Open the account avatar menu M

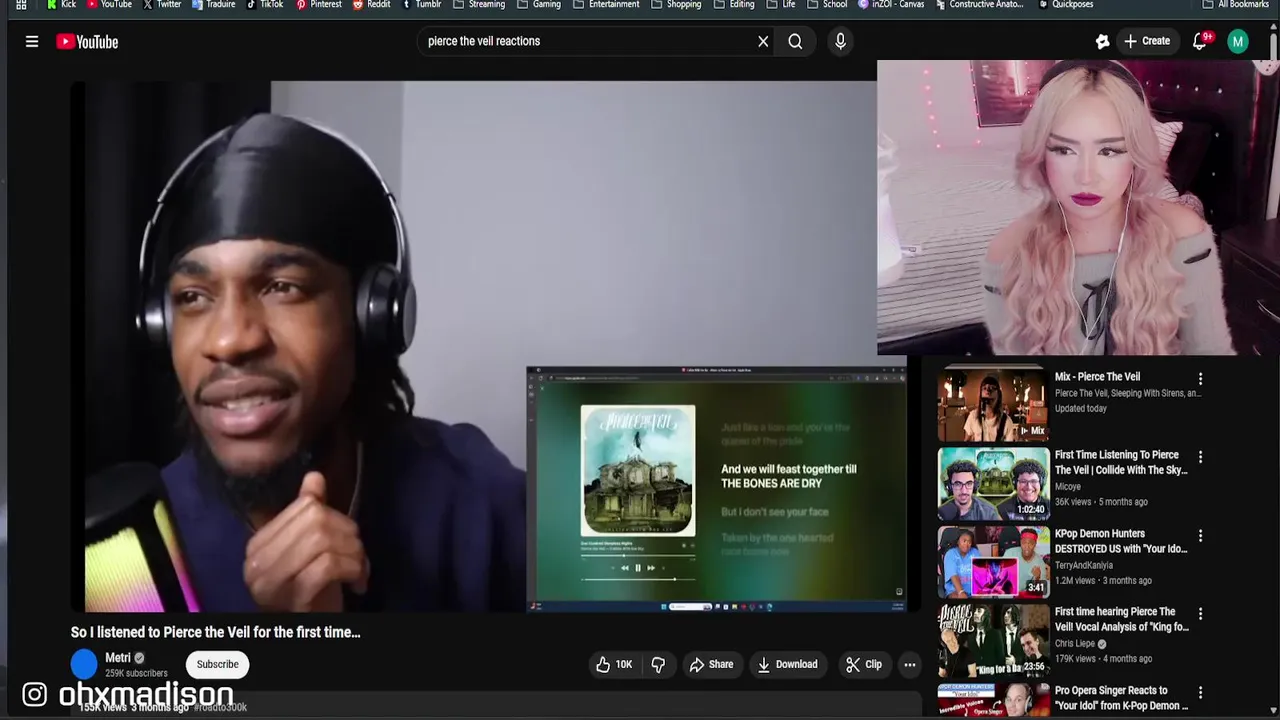pos(1238,41)
